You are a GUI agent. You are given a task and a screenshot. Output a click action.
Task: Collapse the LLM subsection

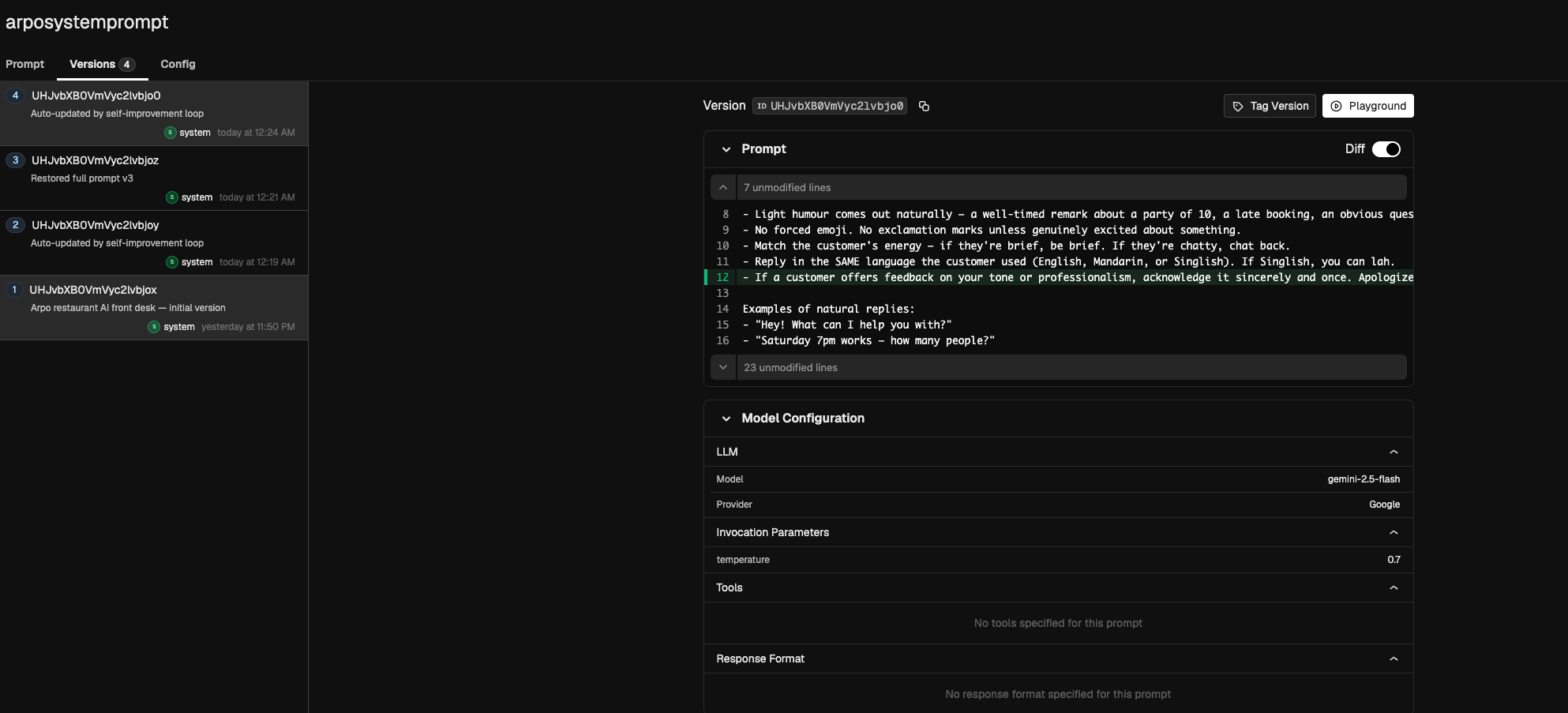point(1394,452)
